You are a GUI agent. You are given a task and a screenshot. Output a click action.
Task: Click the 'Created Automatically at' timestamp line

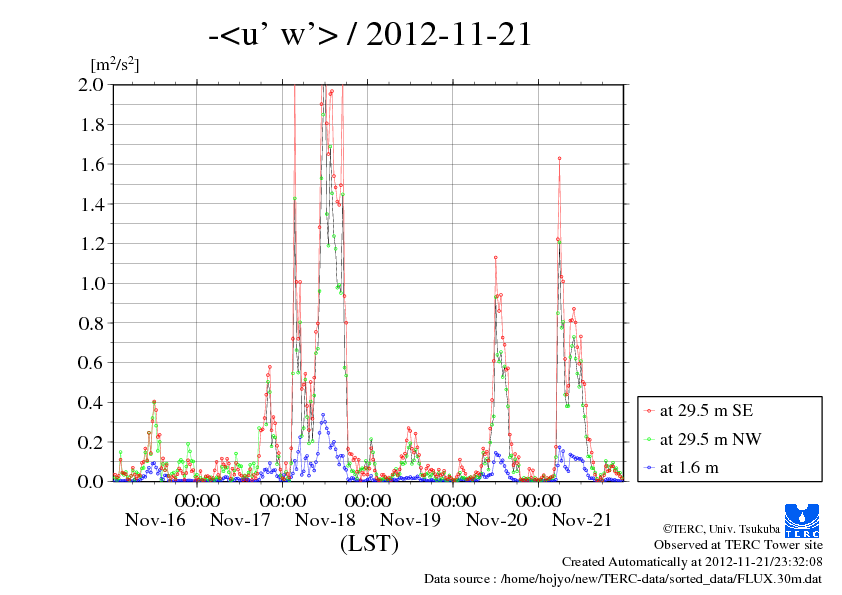point(692,562)
